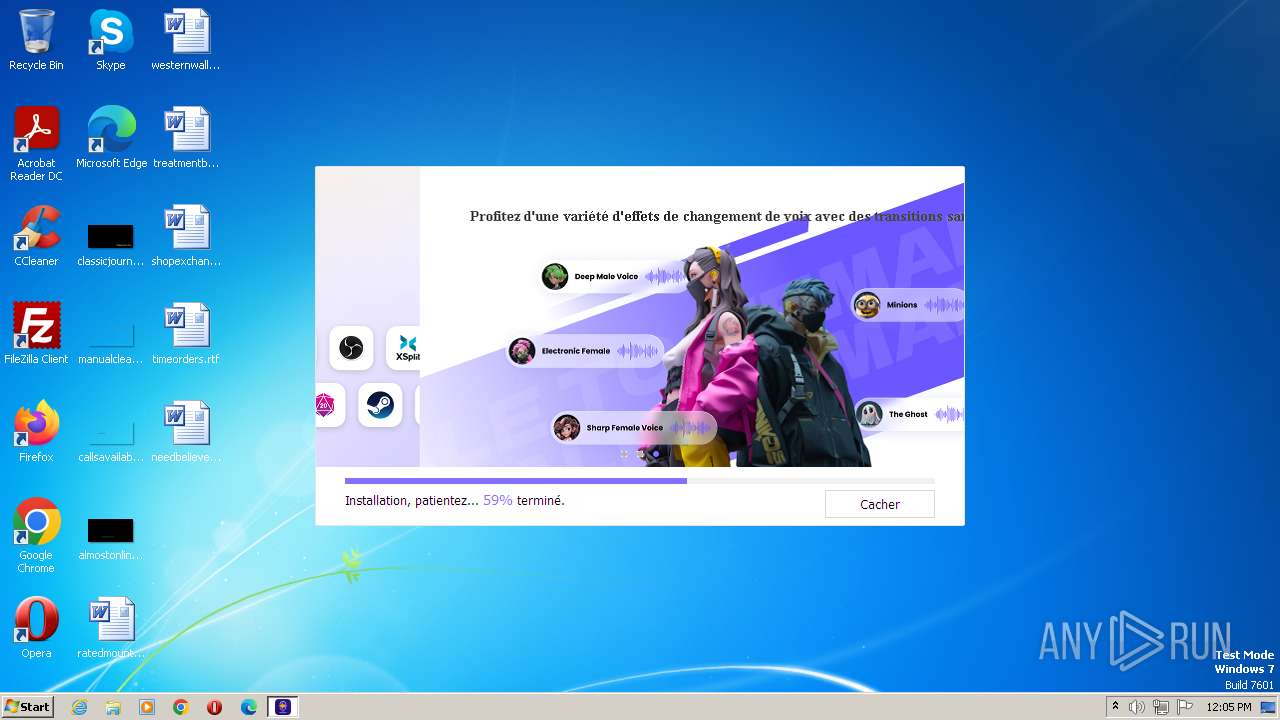Image resolution: width=1280 pixels, height=720 pixels.
Task: Open the needbelieve Word document
Action: (186, 432)
